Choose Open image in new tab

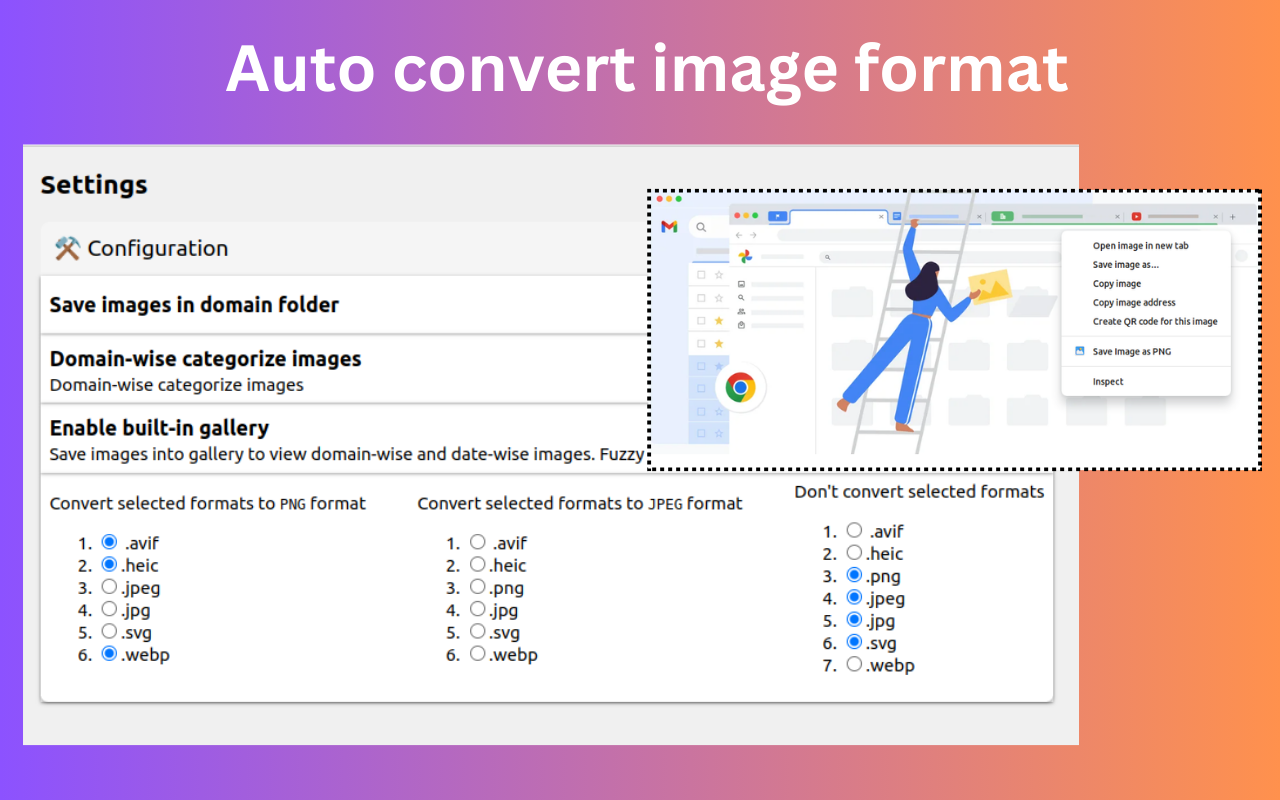point(1140,246)
